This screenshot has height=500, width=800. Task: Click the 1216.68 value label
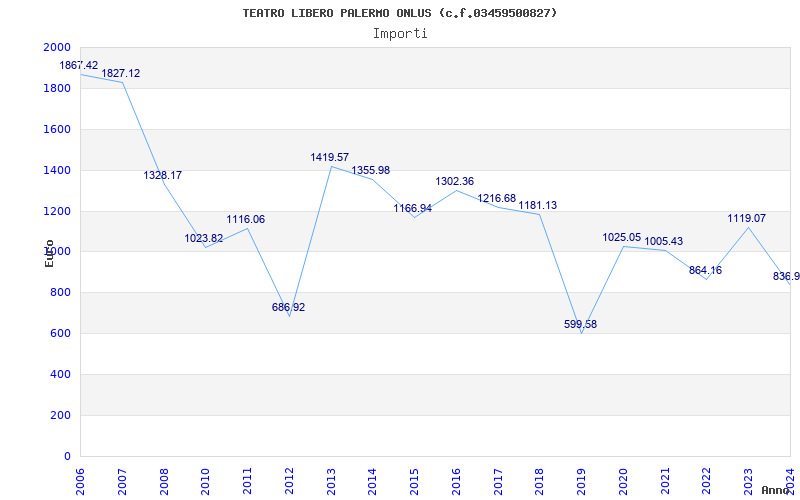click(496, 198)
